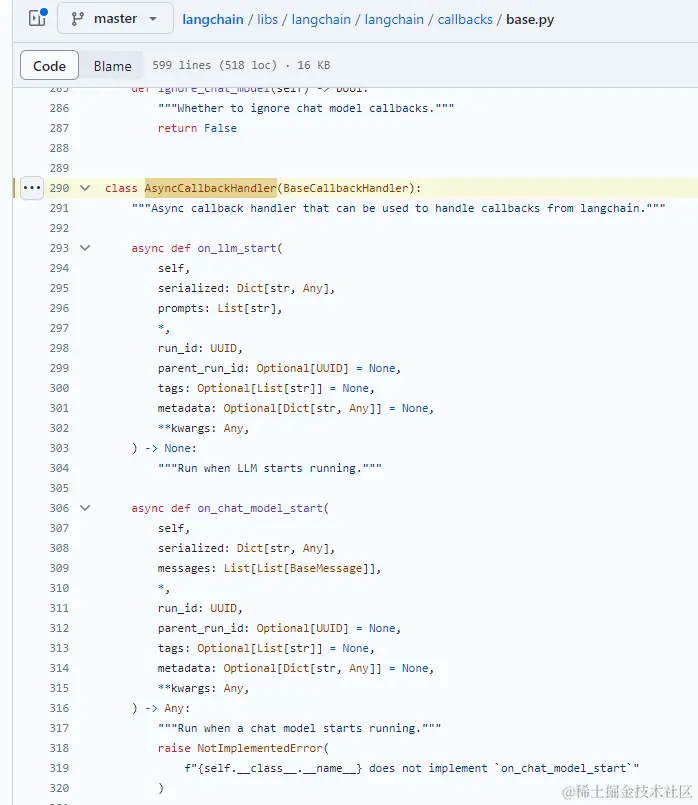The width and height of the screenshot is (698, 805).
Task: Click 'Run when LLM starts running' docstring
Action: (270, 468)
